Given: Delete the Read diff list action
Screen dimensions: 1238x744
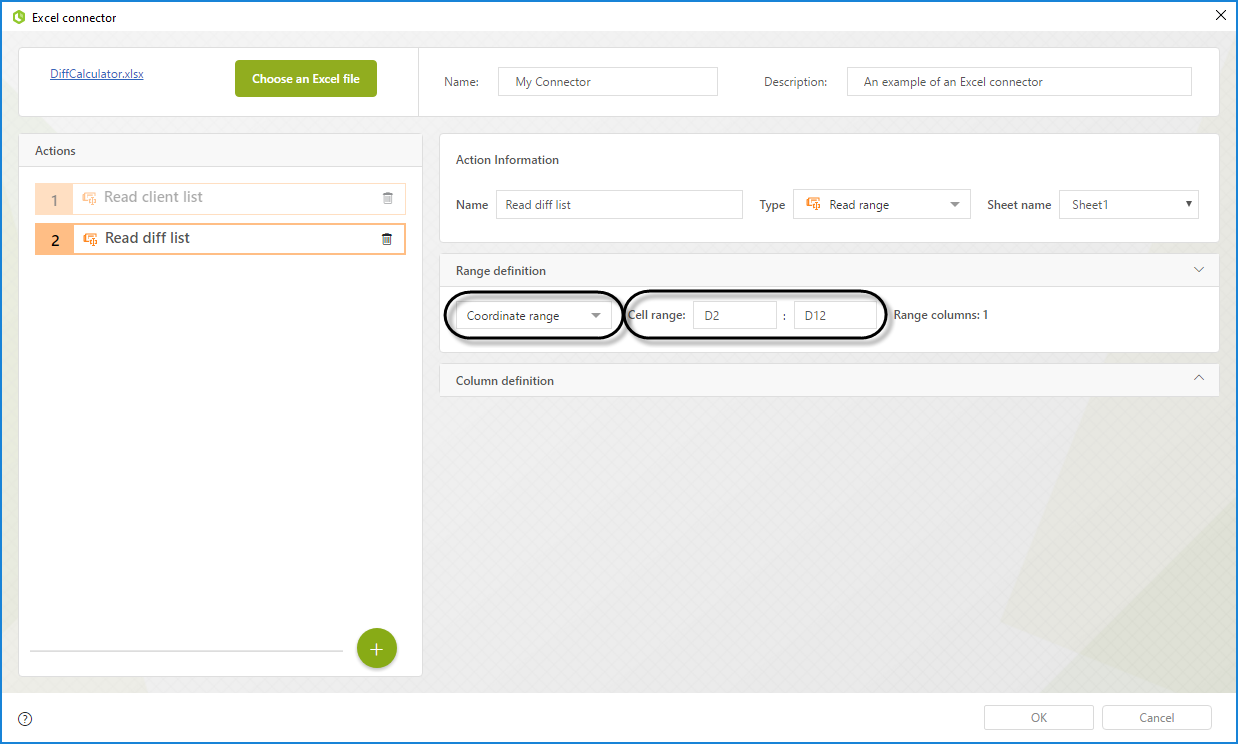Looking at the screenshot, I should pos(387,239).
